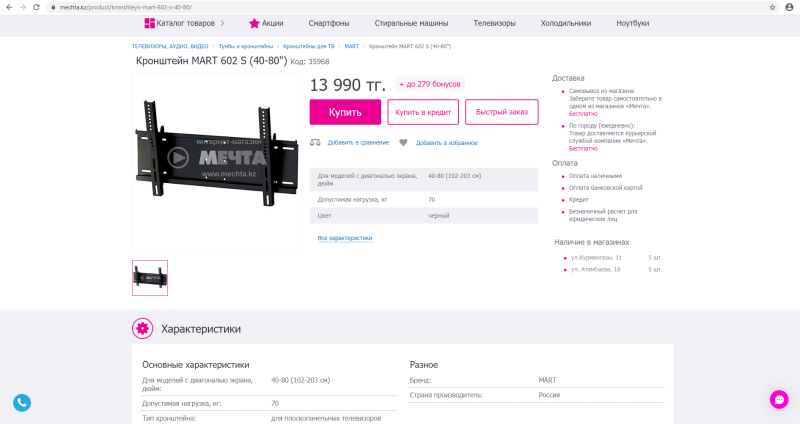800x424 pixels.
Task: Click the Акции star icon
Action: click(x=254, y=23)
